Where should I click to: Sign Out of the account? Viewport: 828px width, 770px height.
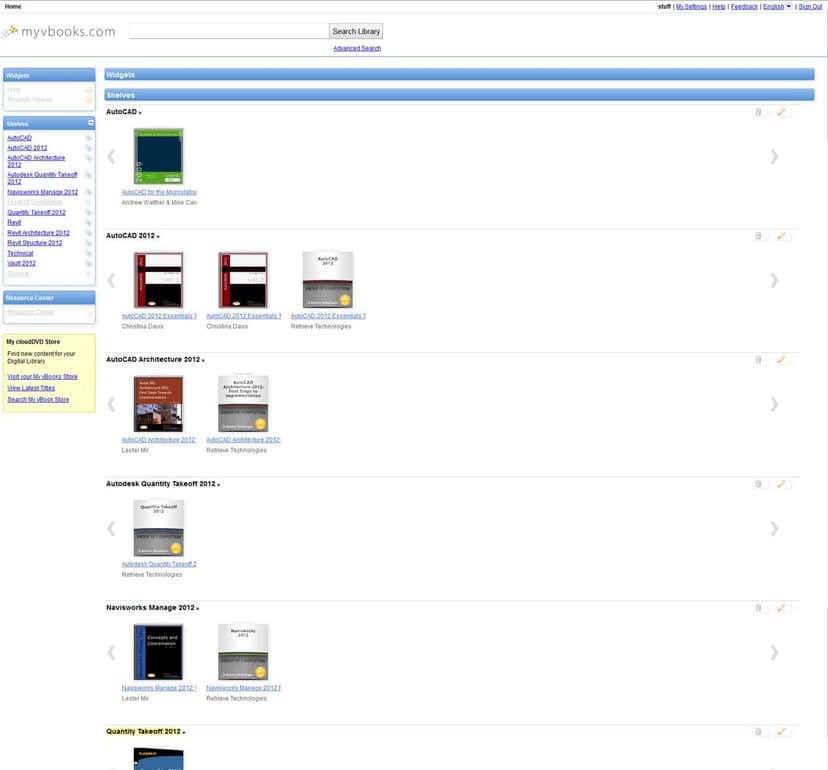[x=810, y=6]
